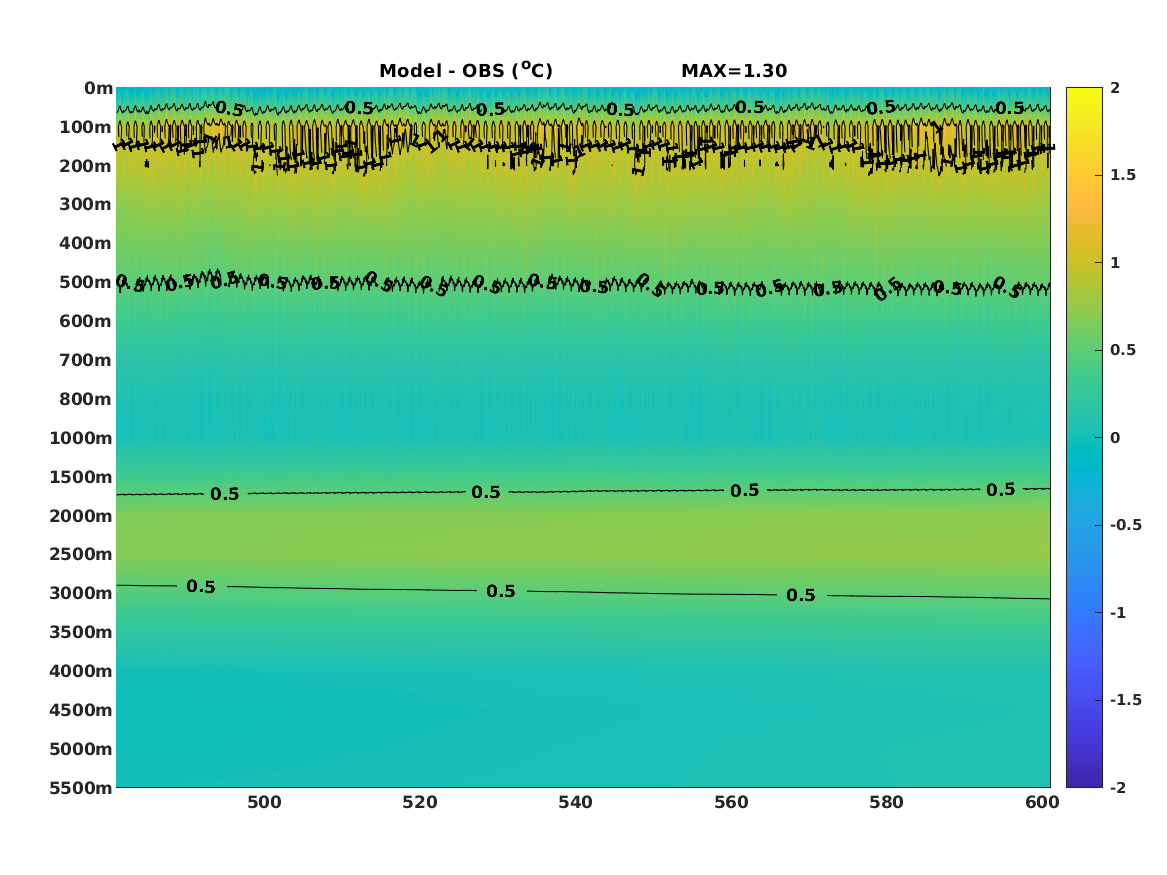
Task: Select the colorbar tick label "1.5"
Action: [1123, 175]
